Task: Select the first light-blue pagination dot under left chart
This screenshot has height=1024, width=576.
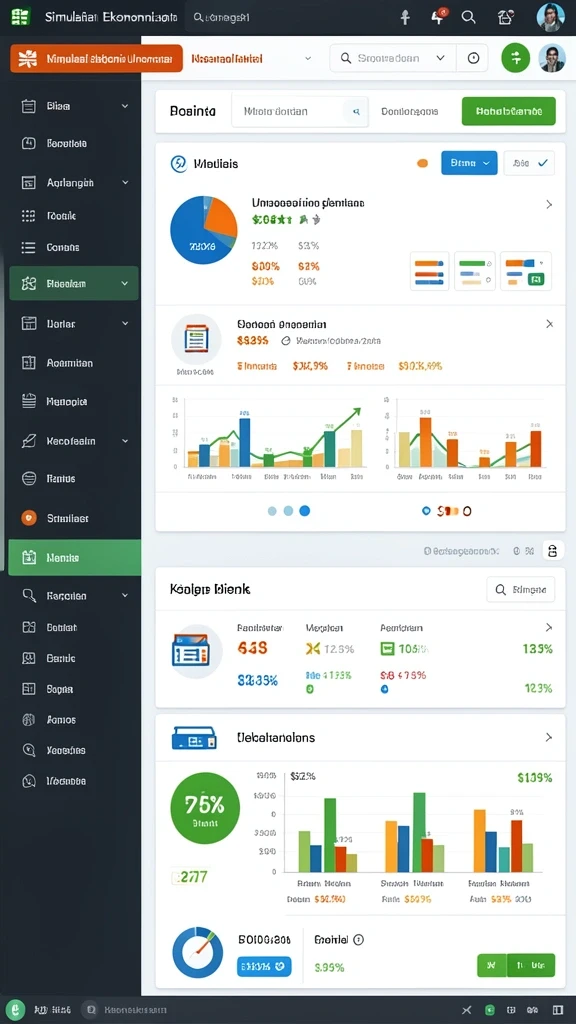Action: (272, 511)
